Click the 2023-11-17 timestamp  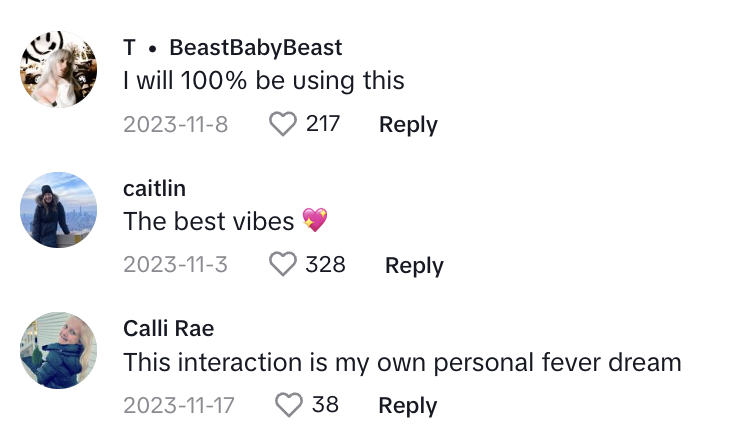point(181,405)
